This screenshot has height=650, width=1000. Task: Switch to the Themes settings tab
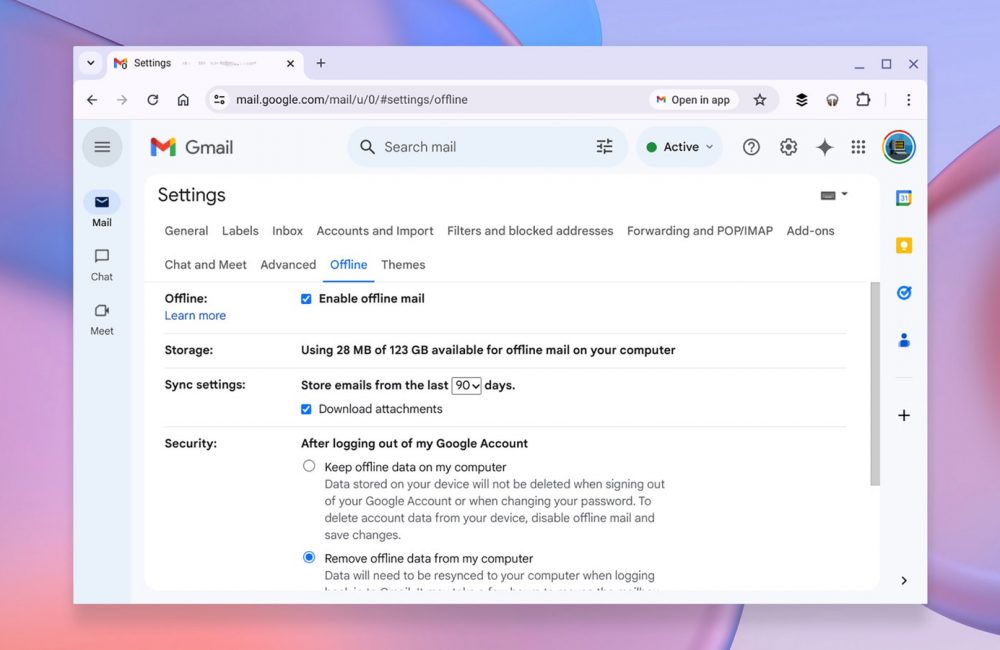tap(403, 265)
